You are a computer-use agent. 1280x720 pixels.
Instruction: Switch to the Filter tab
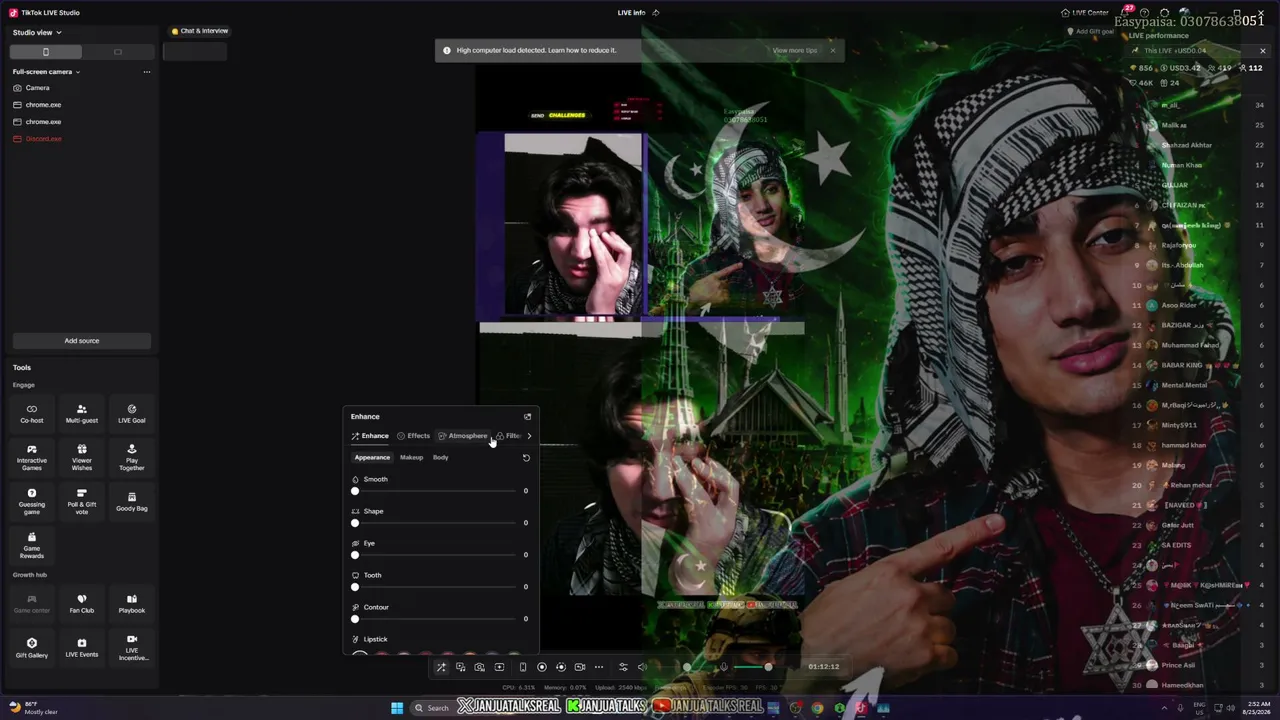pos(508,436)
